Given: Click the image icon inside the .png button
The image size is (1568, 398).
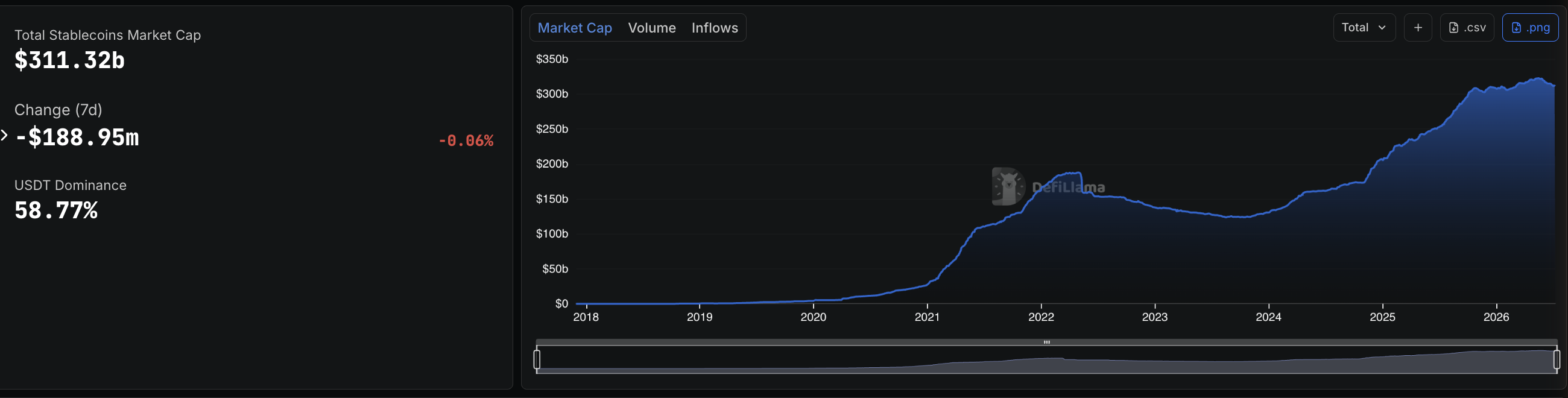Looking at the screenshot, I should [1516, 28].
